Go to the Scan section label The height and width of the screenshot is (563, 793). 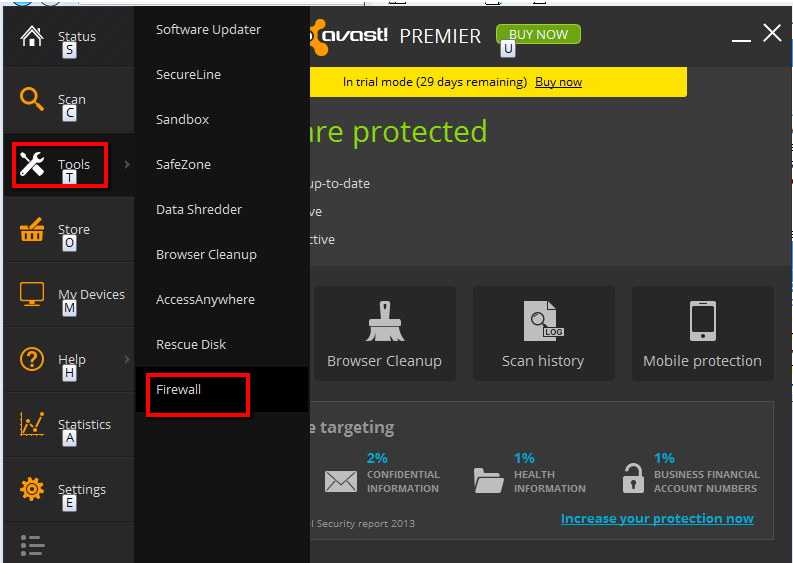pos(72,99)
